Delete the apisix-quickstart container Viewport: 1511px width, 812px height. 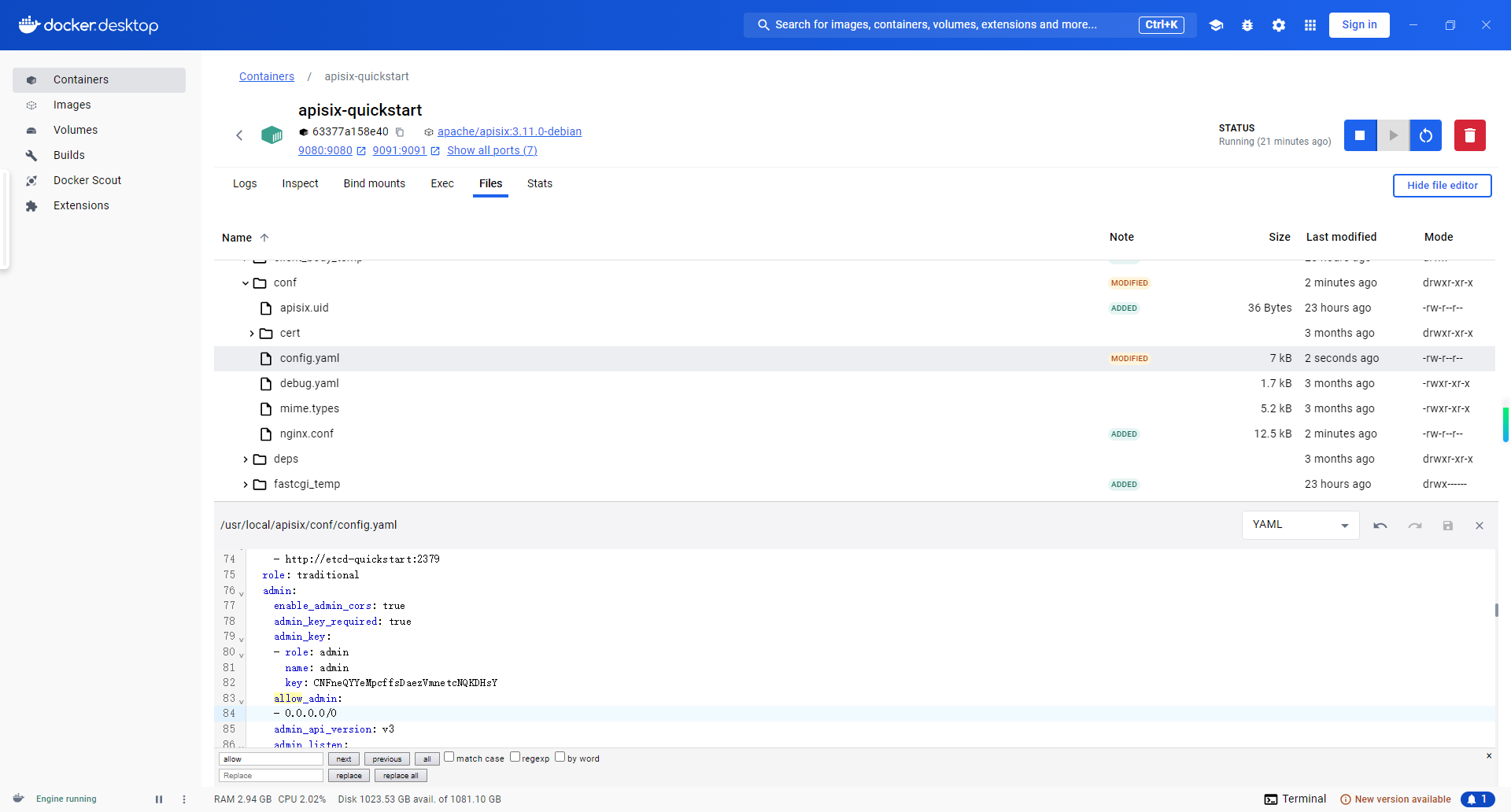1470,135
